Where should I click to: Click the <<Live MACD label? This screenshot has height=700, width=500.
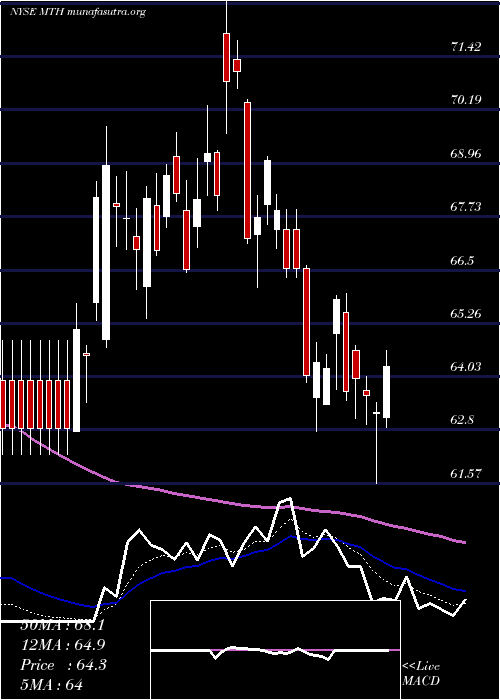(x=421, y=674)
